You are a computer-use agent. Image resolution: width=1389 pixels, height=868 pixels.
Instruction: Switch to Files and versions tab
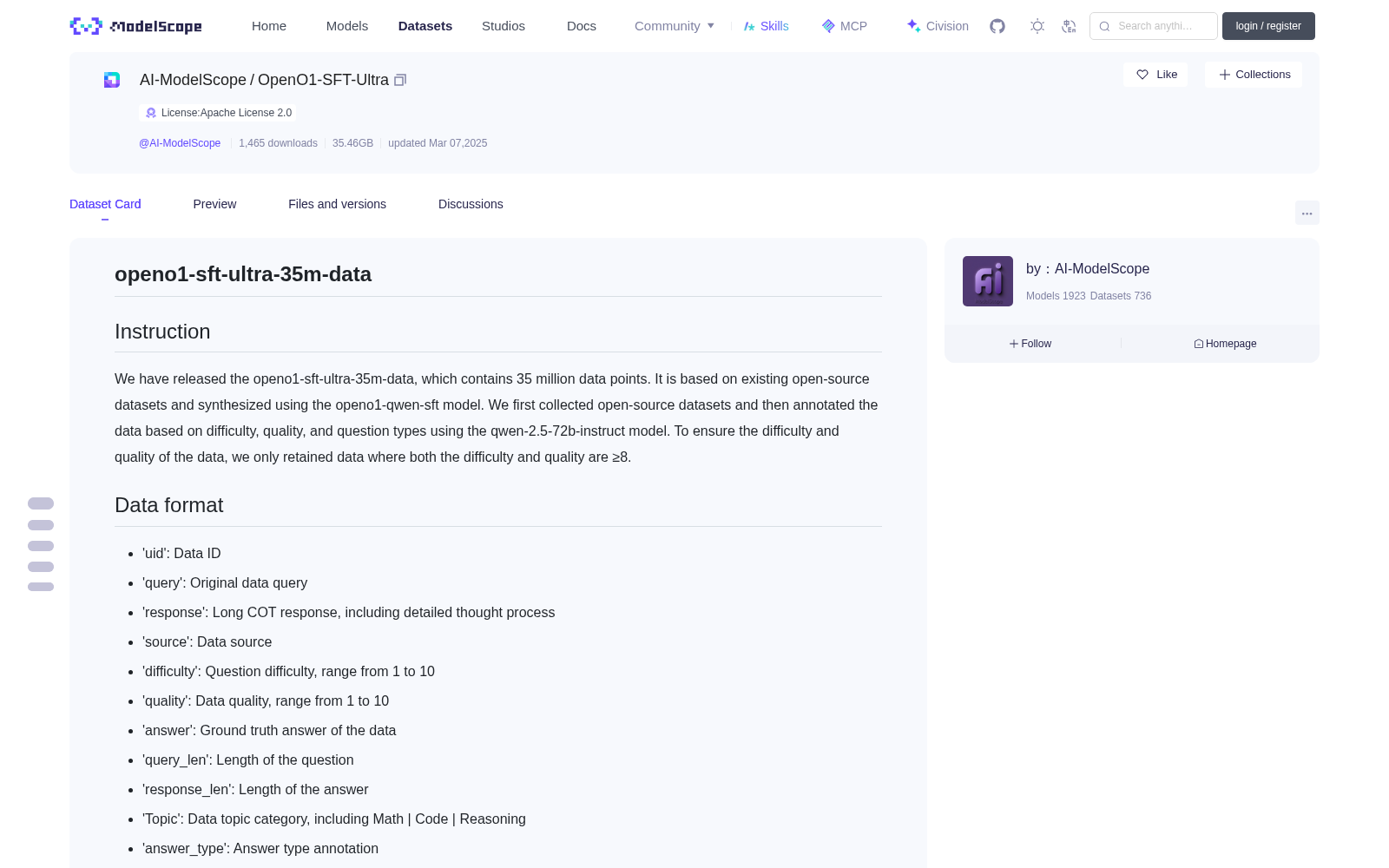coord(337,204)
